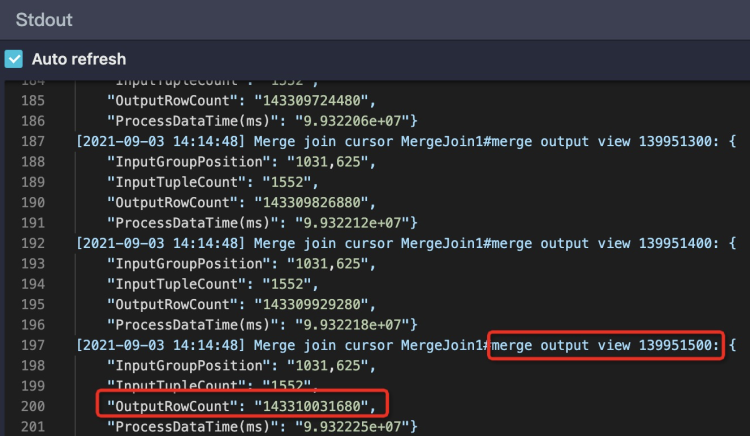
Task: Click line number 200
Action: (x=33, y=406)
